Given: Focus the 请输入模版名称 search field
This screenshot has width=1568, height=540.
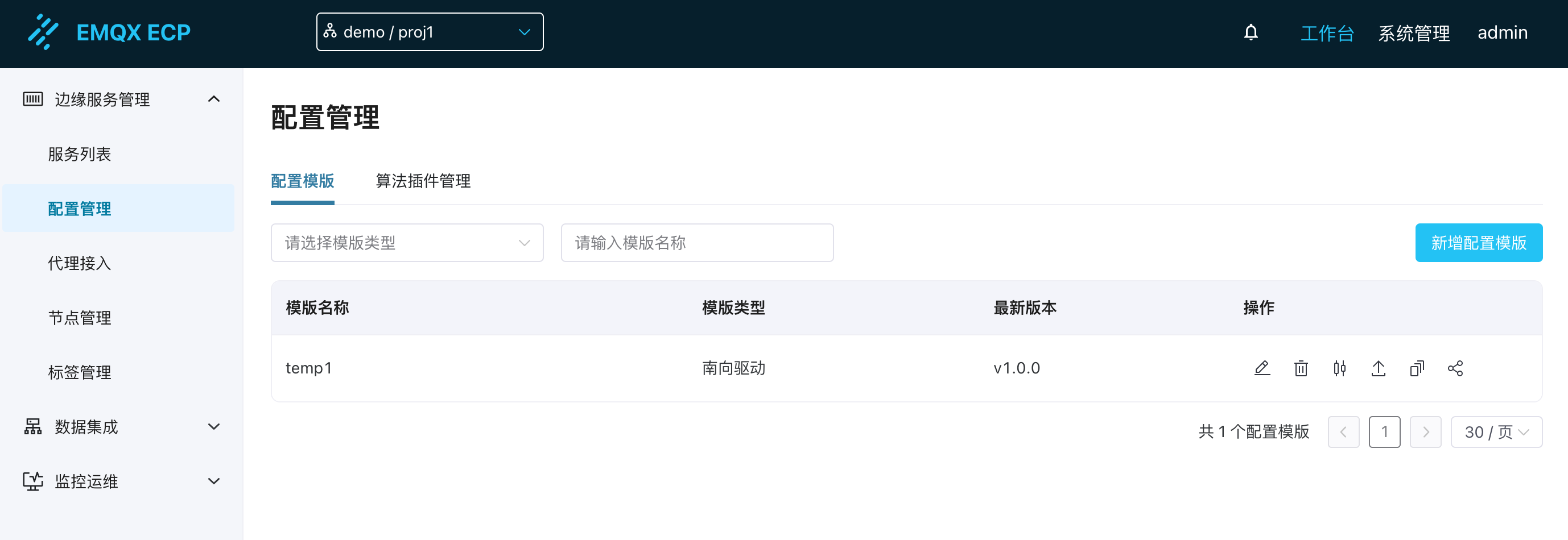Looking at the screenshot, I should tap(697, 243).
